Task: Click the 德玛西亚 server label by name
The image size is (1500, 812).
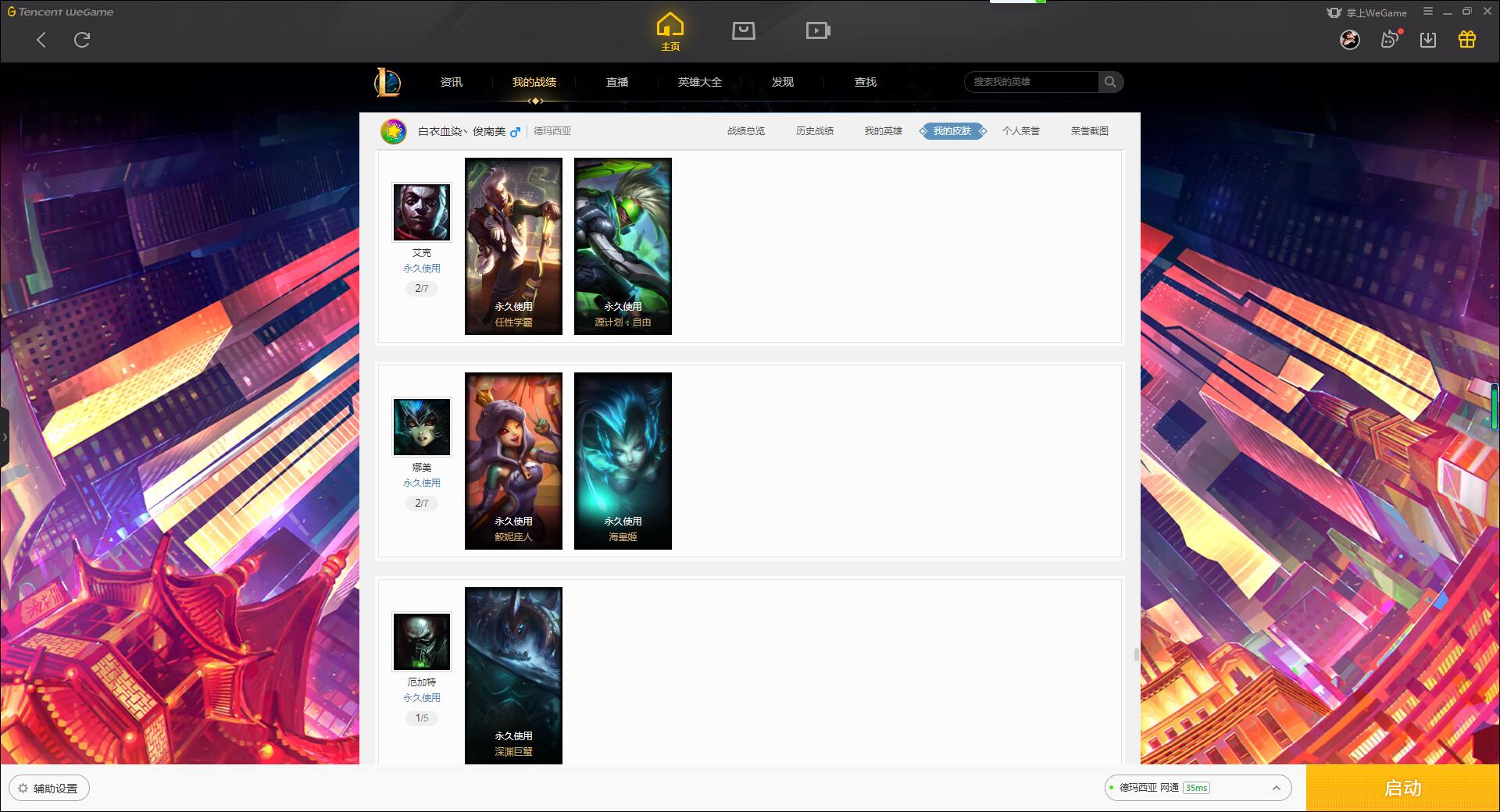Action: pos(552,131)
